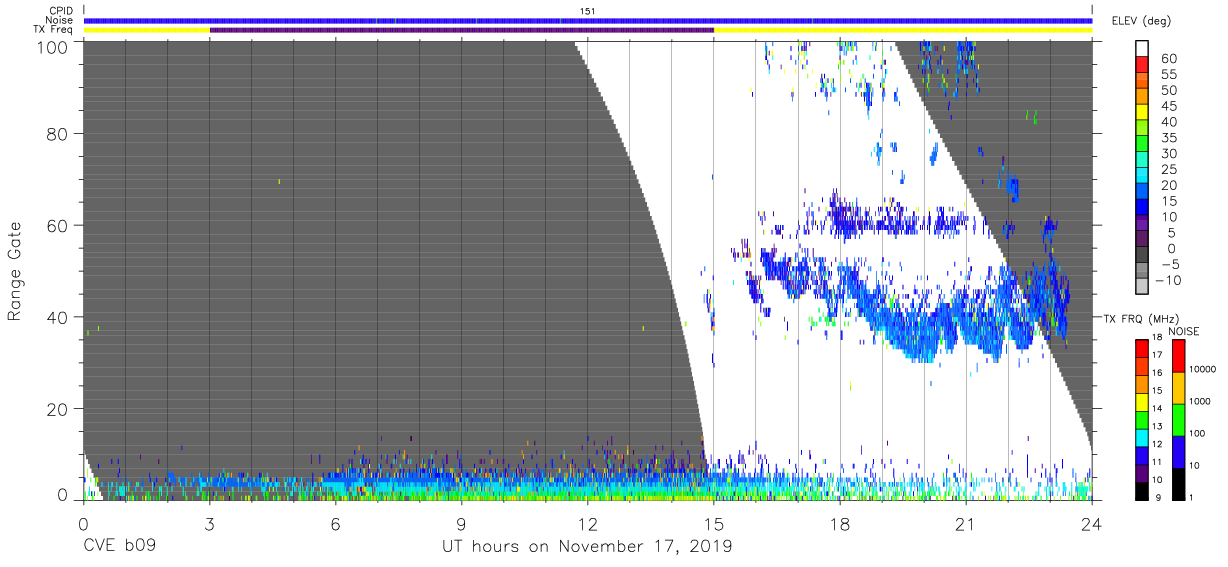Click the 'TX Freq' row label
Viewport: 1228px width, 567px height.
coord(54,30)
